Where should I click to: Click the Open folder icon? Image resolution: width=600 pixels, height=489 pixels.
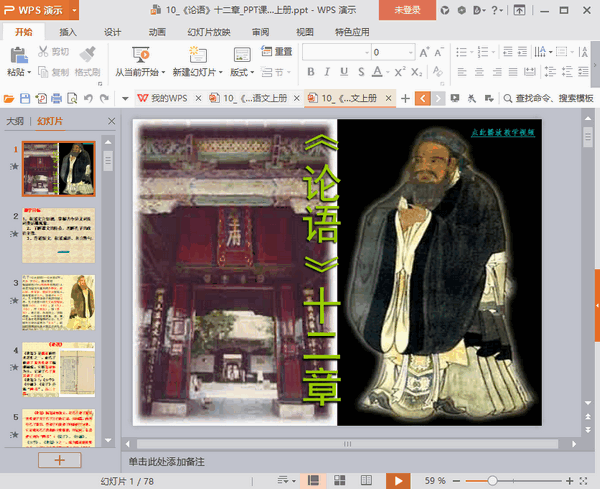(x=9, y=99)
